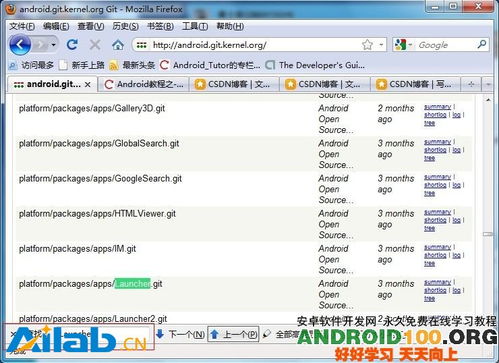Close the android.git... tab
The width and height of the screenshot is (499, 363).
pos(88,85)
